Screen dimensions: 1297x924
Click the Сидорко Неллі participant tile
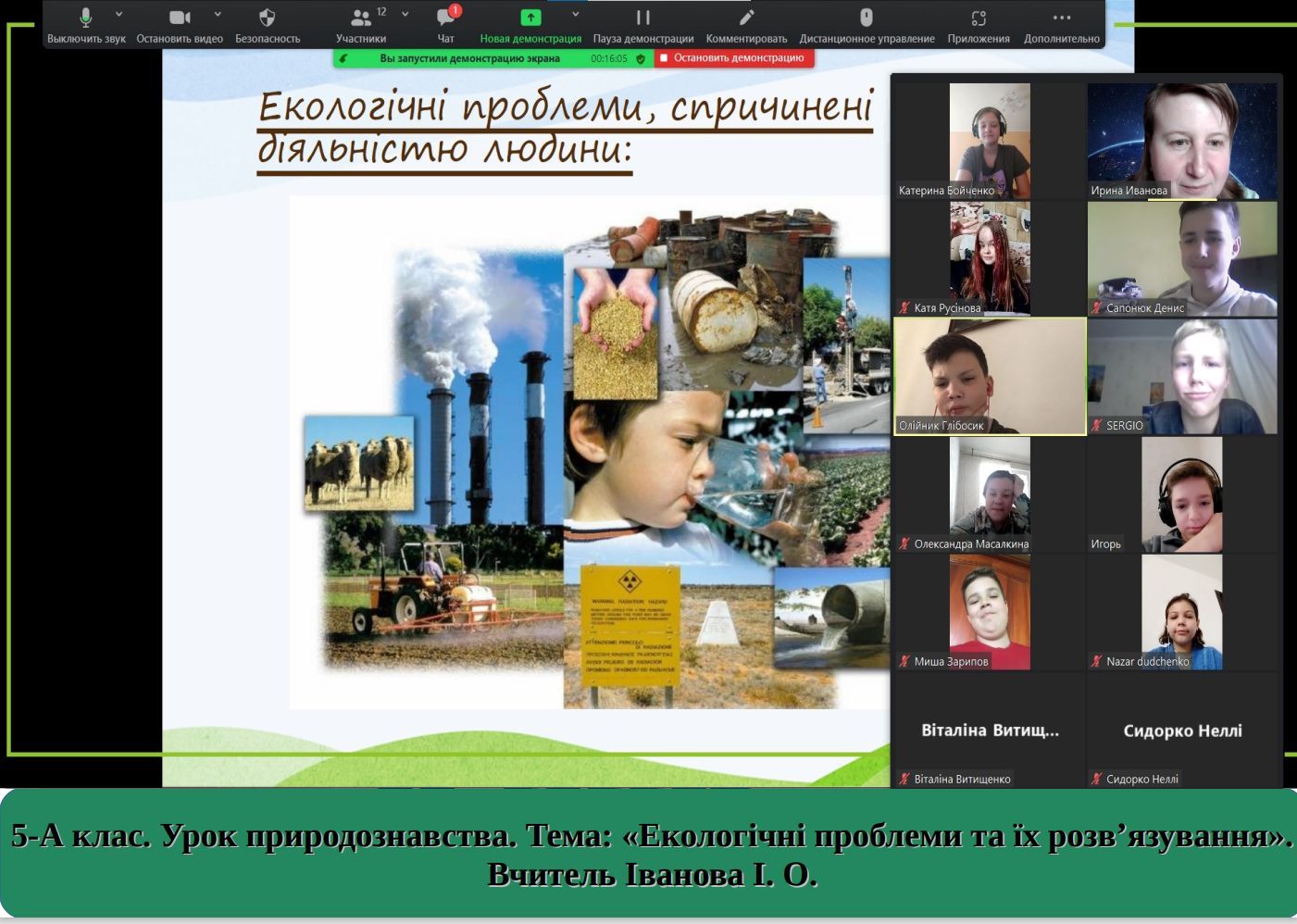pyautogui.click(x=1182, y=730)
